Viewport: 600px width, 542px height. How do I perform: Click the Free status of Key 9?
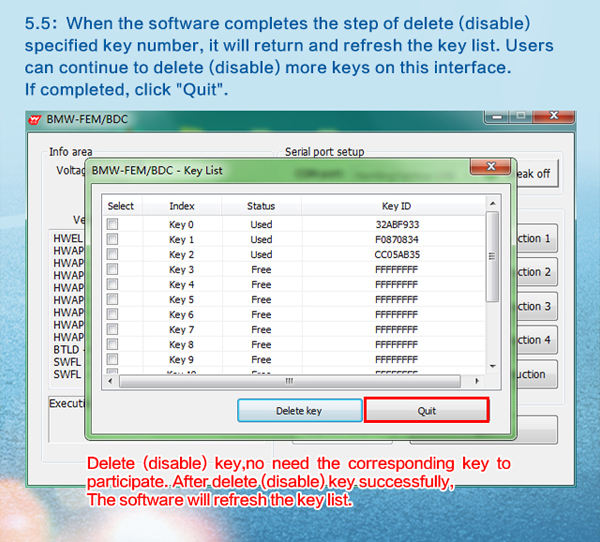(261, 360)
